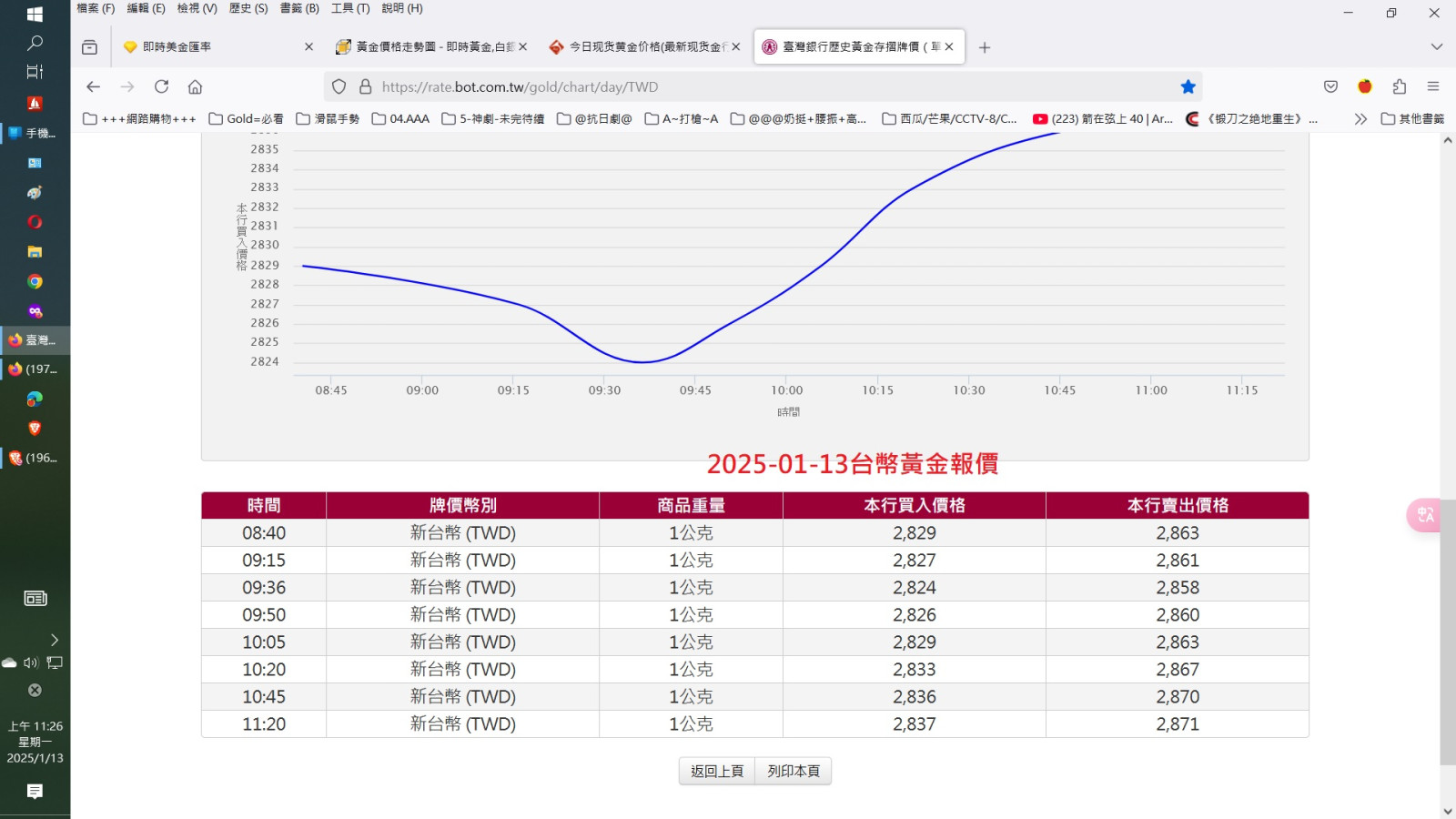Click the URL address bar field
The width and height of the screenshot is (1456, 819).
tap(764, 86)
